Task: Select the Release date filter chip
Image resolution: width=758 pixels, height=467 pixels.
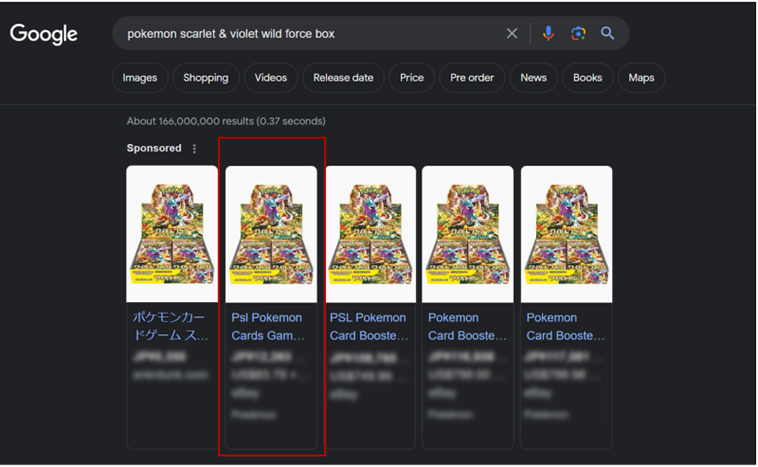Action: pyautogui.click(x=343, y=78)
